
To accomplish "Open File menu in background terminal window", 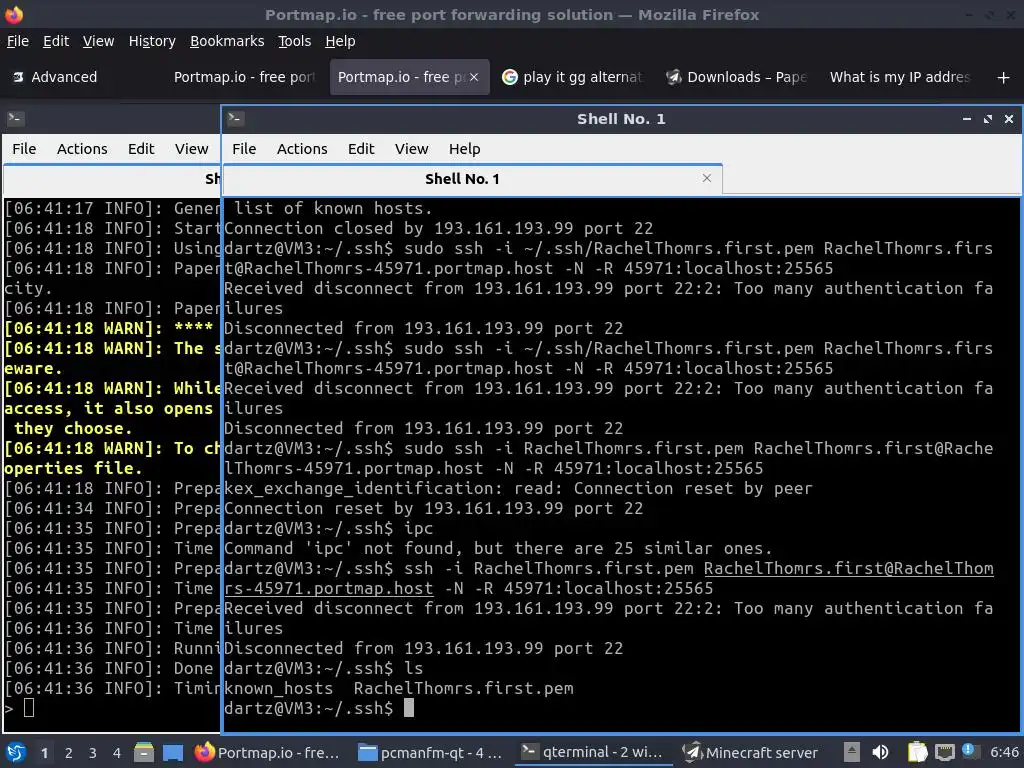I will (24, 149).
